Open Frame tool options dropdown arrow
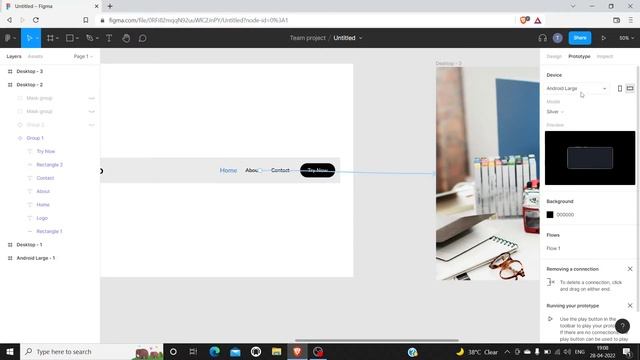This screenshot has width=640, height=360. 57,38
